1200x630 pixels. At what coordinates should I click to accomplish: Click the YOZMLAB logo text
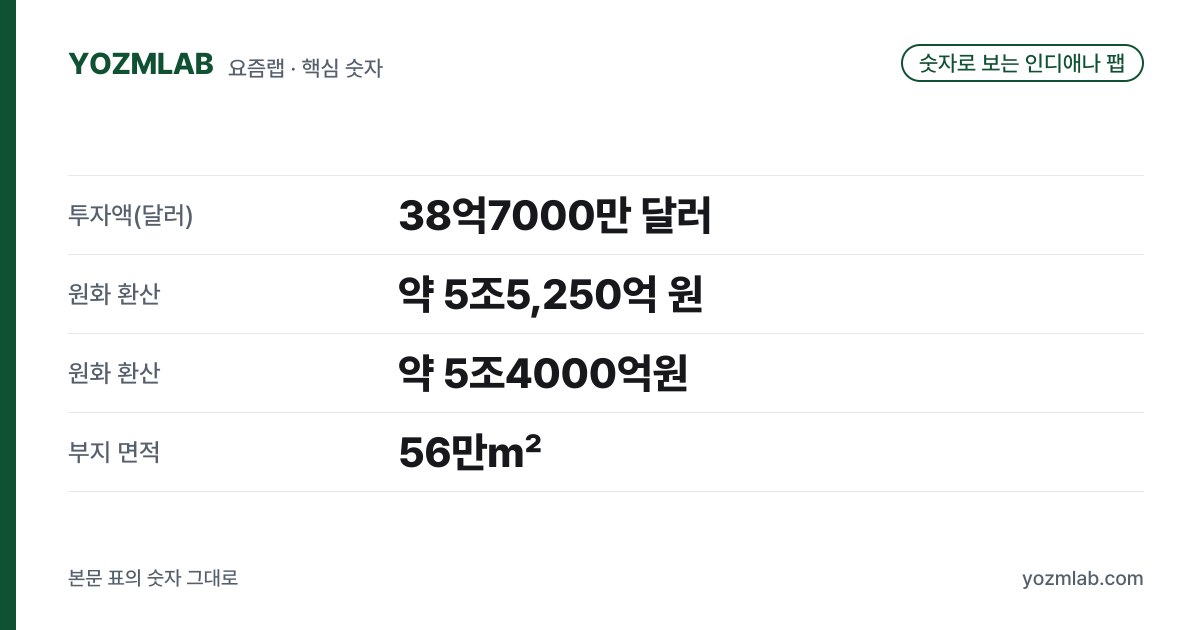click(141, 64)
